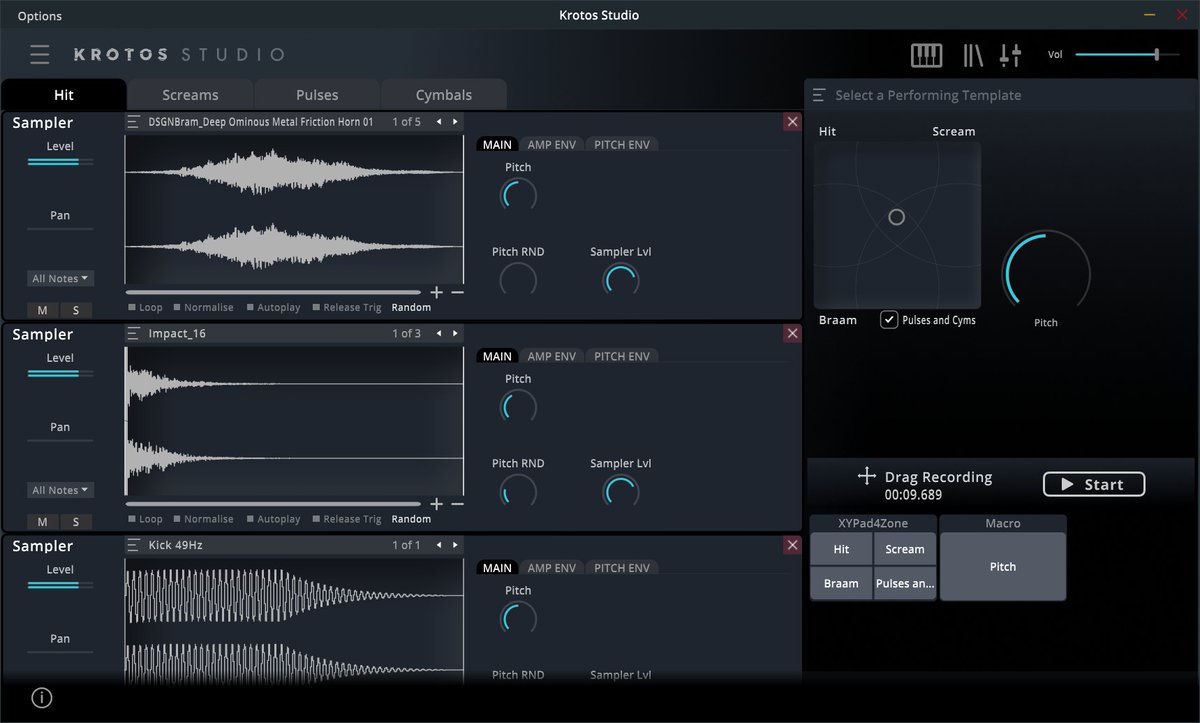Image resolution: width=1200 pixels, height=723 pixels.
Task: Remove the DSGNBram sampler with its X
Action: click(792, 122)
